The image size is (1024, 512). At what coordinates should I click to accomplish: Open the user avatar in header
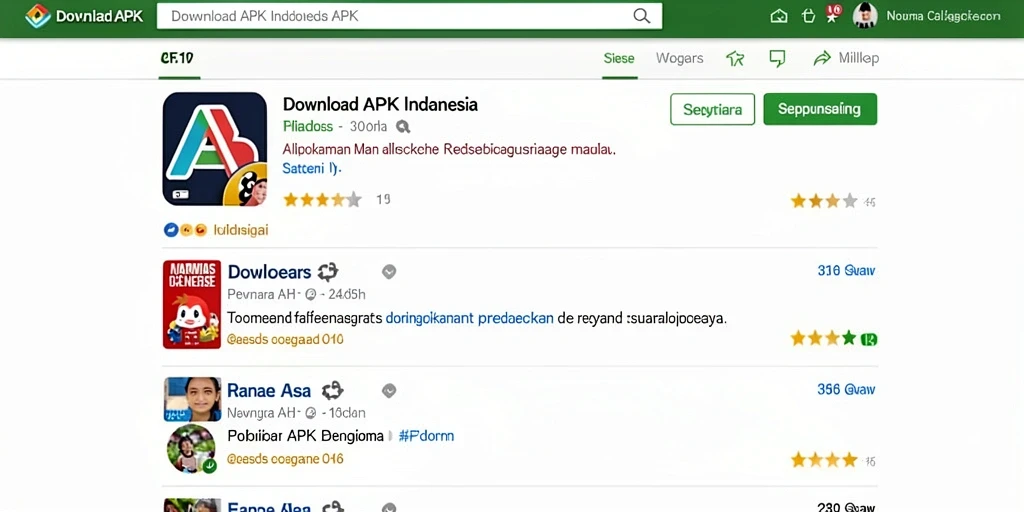[x=865, y=15]
